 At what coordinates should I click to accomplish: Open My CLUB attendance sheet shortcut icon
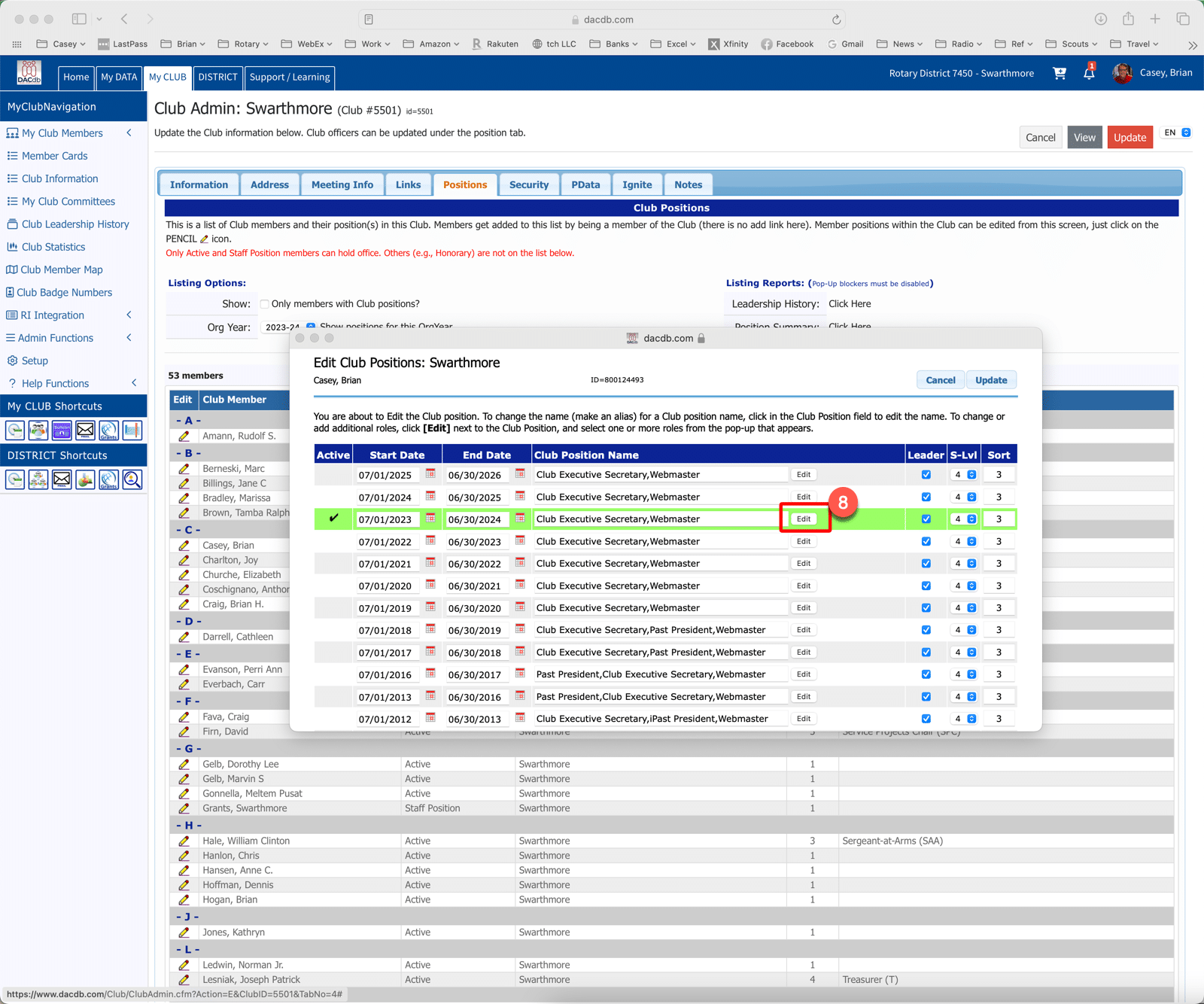click(x=132, y=431)
